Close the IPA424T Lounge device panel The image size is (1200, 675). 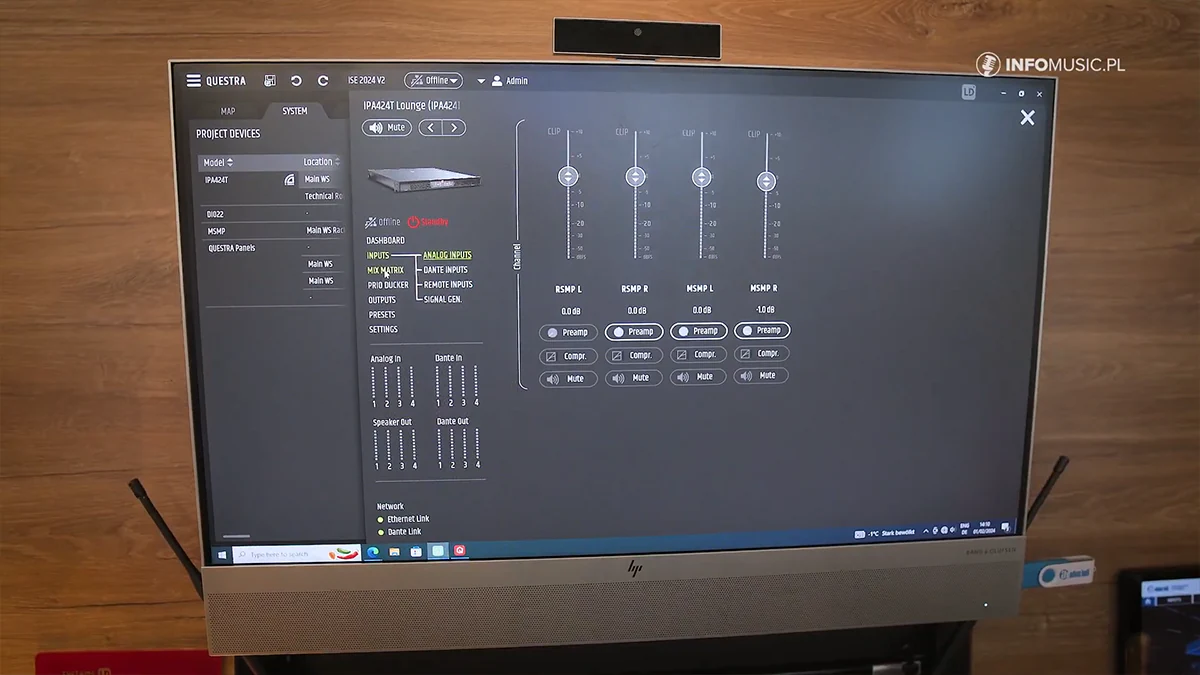(x=1027, y=118)
